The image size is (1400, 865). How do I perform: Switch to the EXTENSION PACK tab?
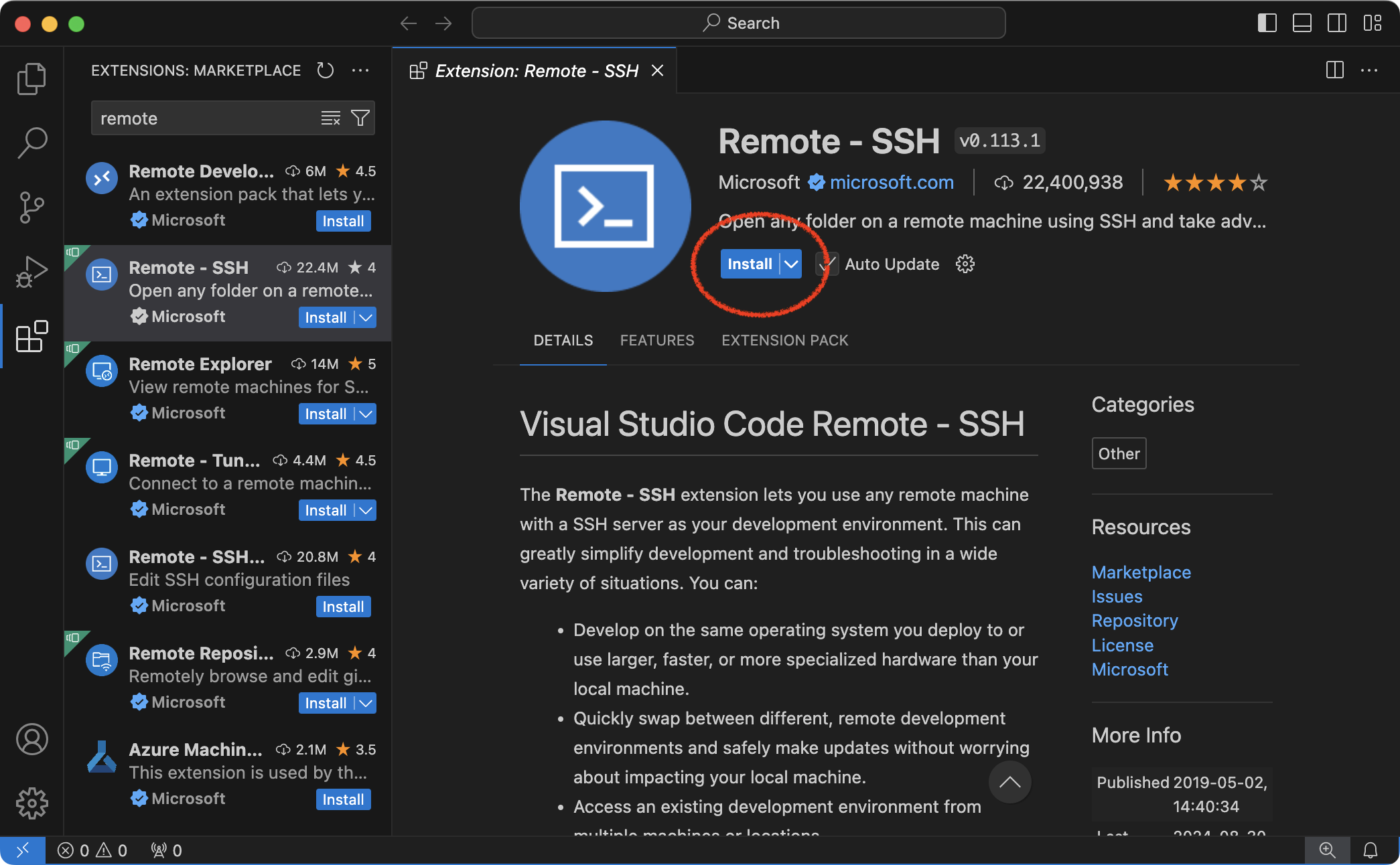coord(784,340)
